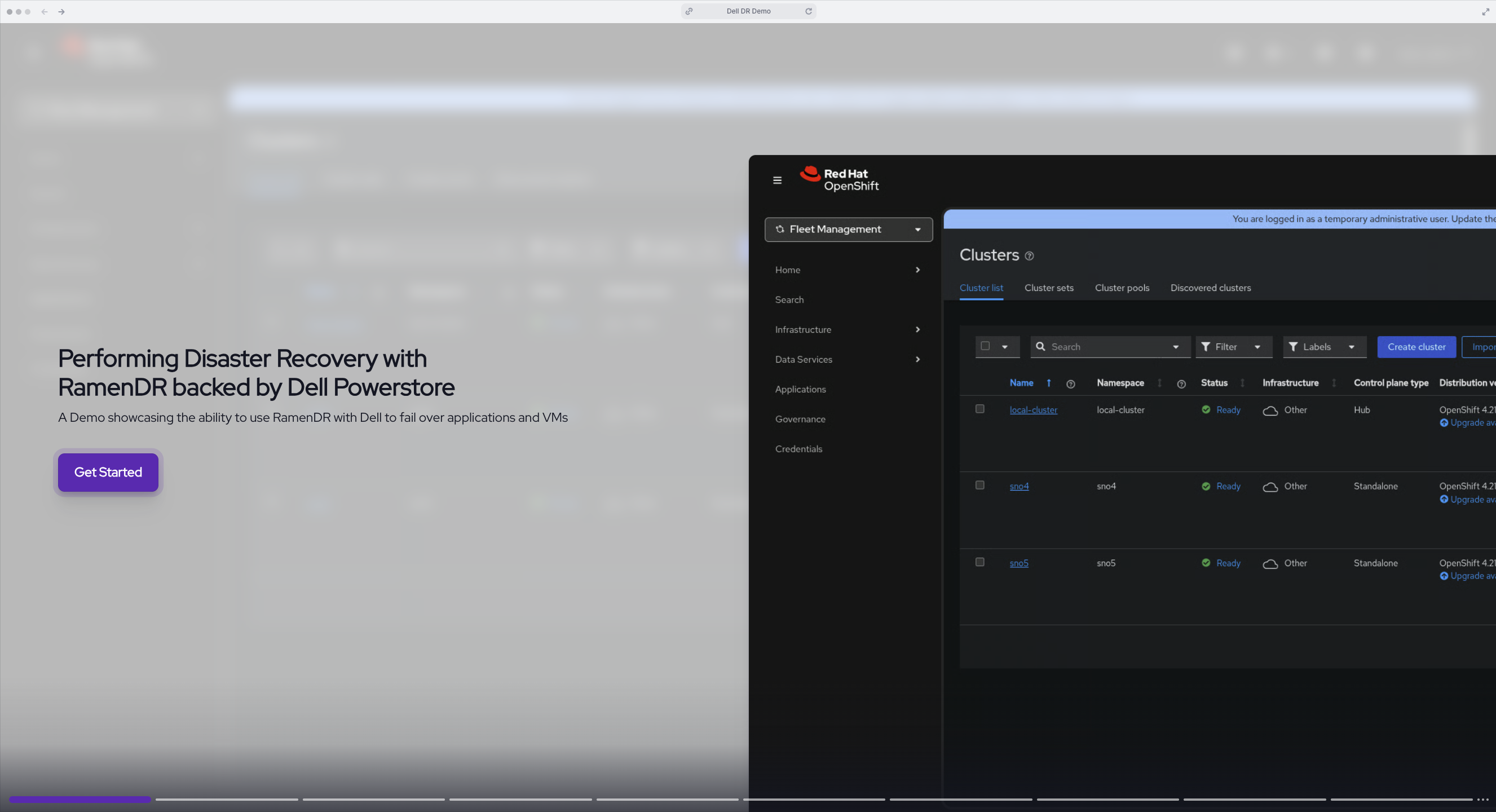
Task: Click the link icon in address bar
Action: (x=689, y=11)
